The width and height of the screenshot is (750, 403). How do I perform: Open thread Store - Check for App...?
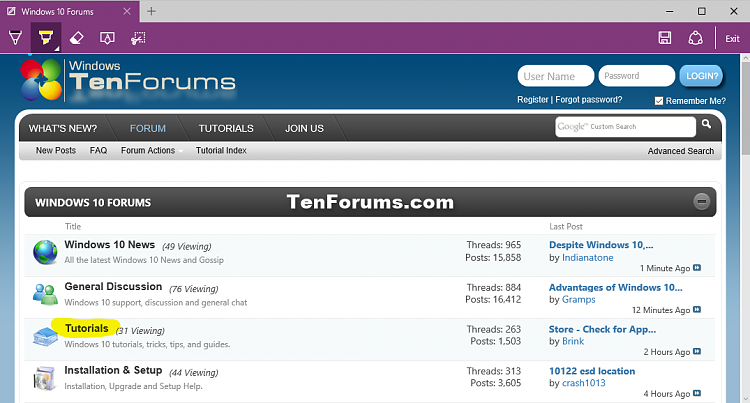(x=602, y=329)
